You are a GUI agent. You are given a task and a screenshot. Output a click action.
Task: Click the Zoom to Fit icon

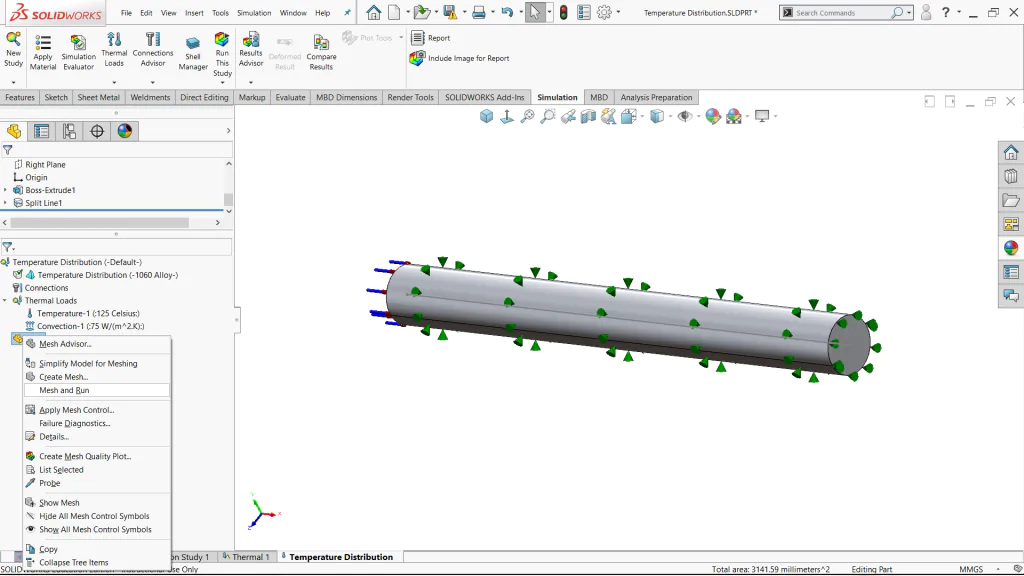(527, 116)
